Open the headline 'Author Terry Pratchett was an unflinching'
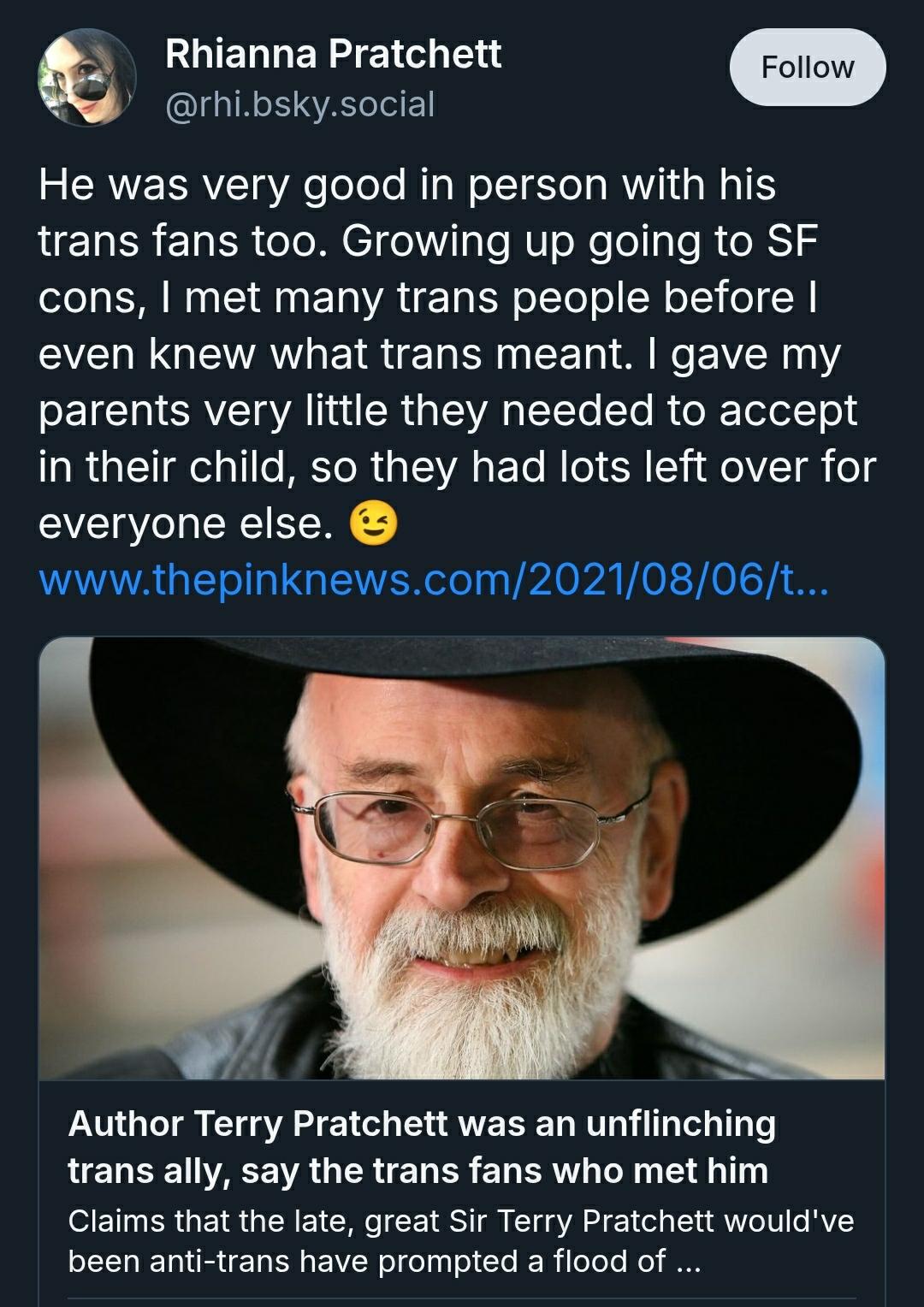Screen dimensions: 924x1307 coord(422,1124)
